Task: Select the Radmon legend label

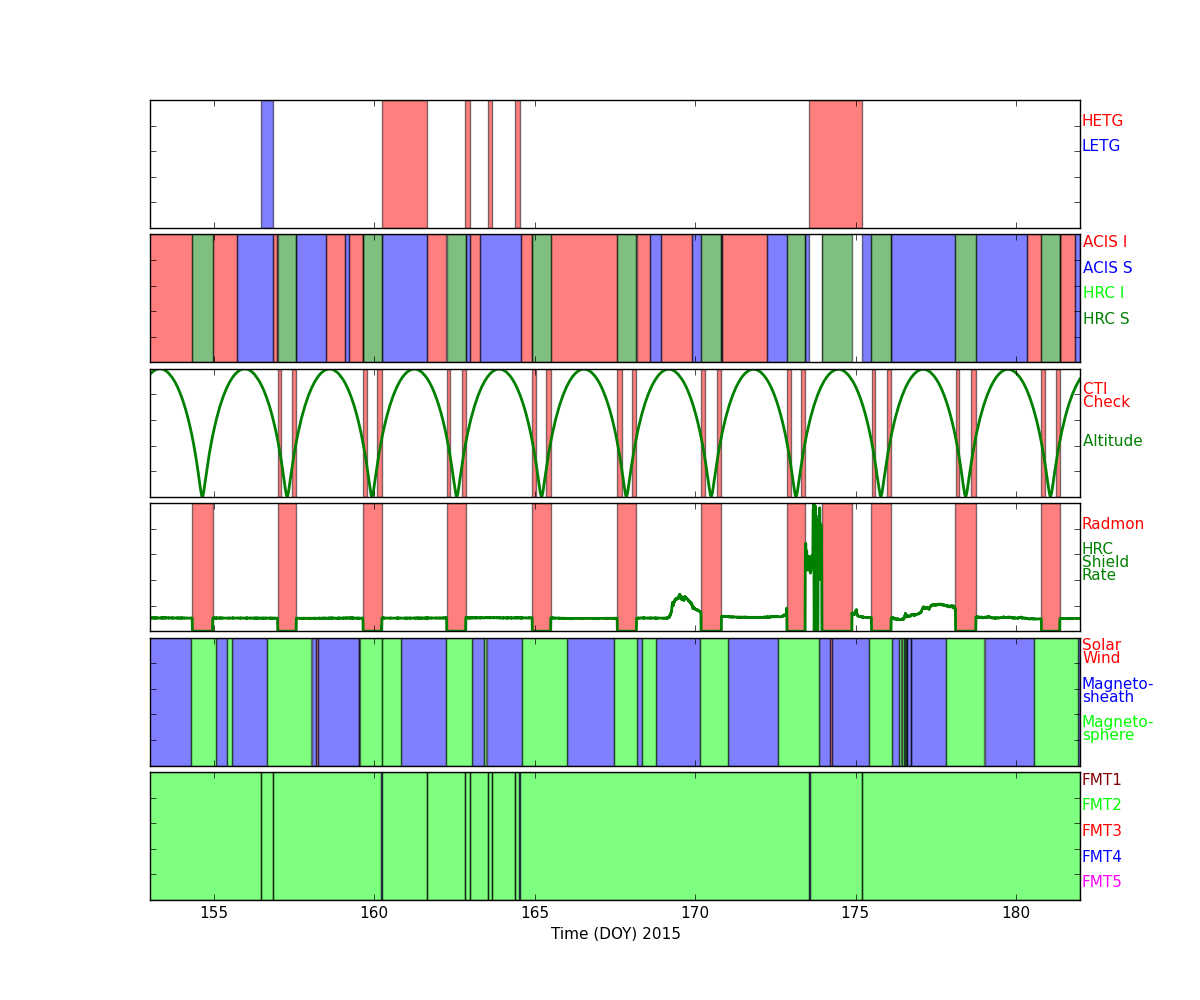Action: pyautogui.click(x=1113, y=524)
